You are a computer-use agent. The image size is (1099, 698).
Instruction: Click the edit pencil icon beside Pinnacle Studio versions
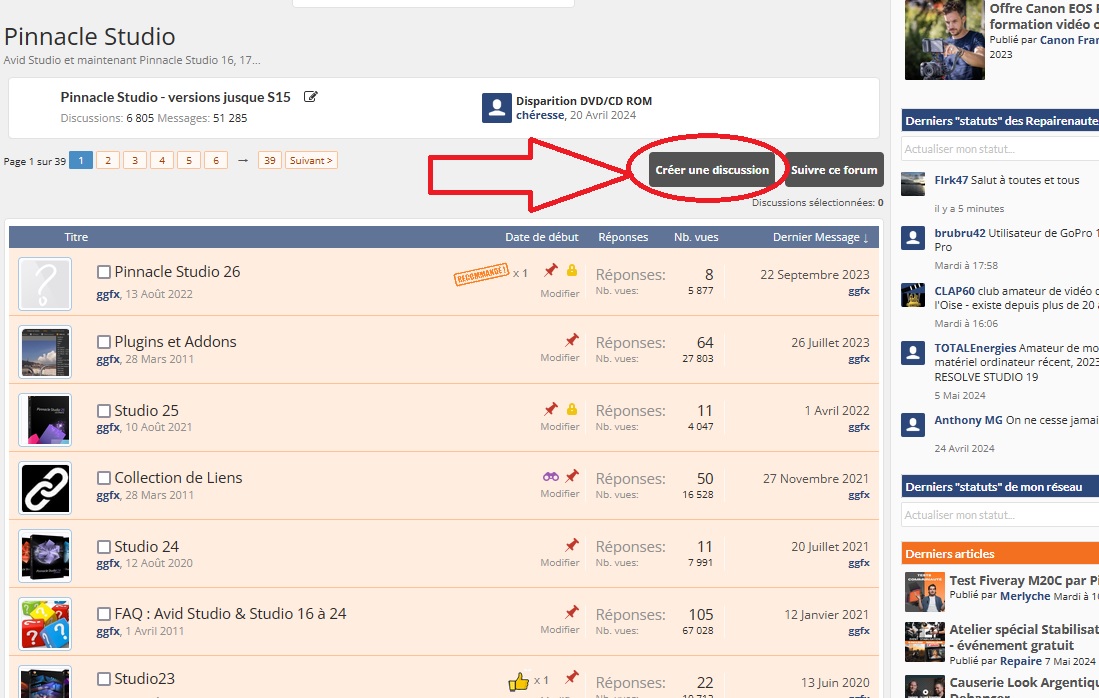(310, 97)
